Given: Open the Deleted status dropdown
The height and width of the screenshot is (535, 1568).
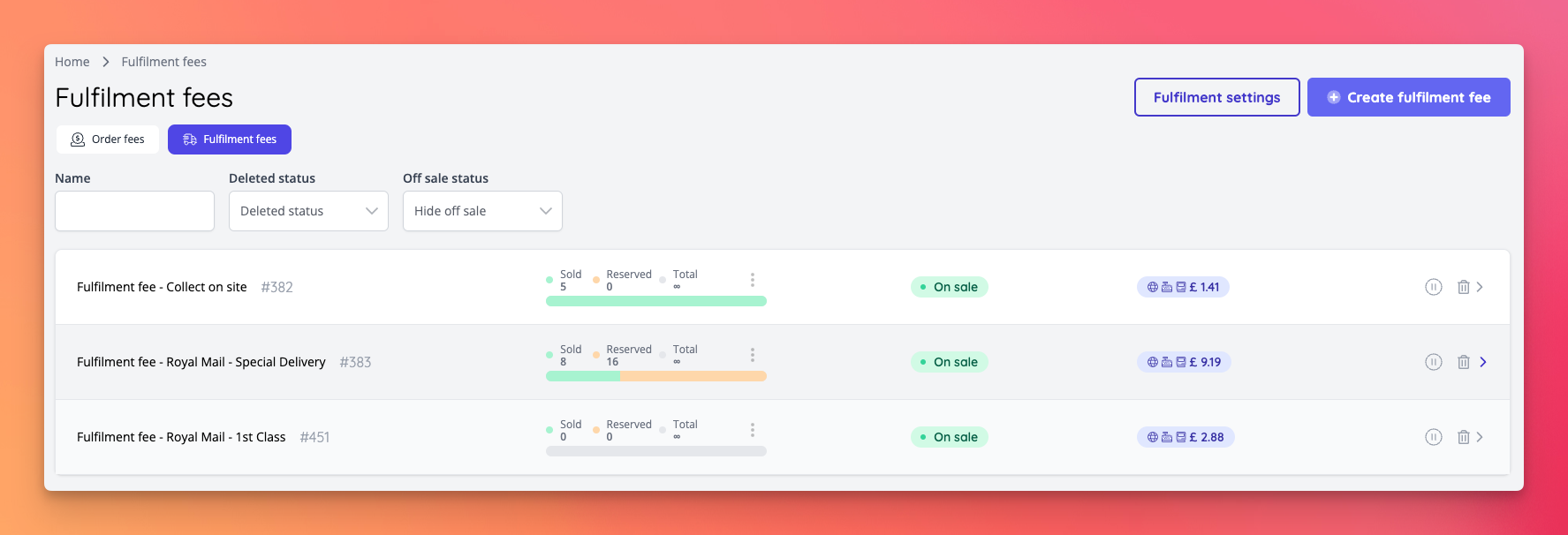Looking at the screenshot, I should (308, 211).
